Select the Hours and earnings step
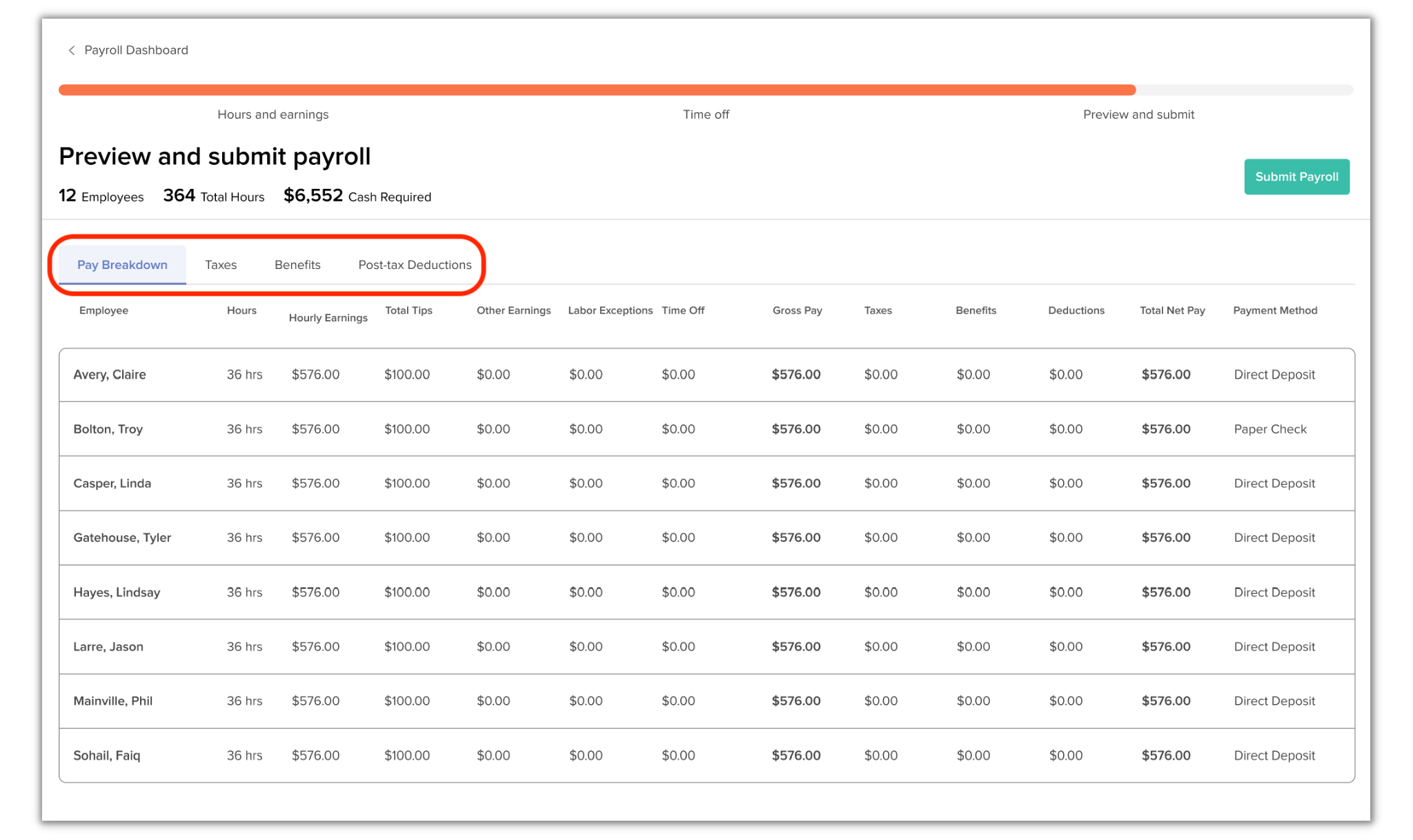 (273, 114)
